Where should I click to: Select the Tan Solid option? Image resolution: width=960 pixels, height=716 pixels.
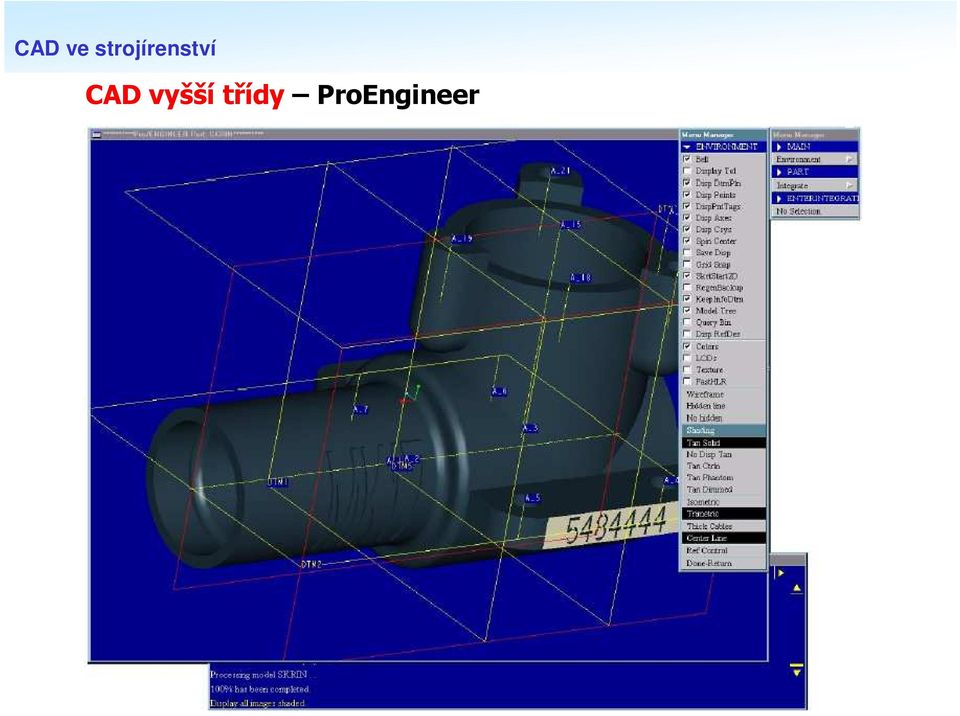(x=723, y=443)
